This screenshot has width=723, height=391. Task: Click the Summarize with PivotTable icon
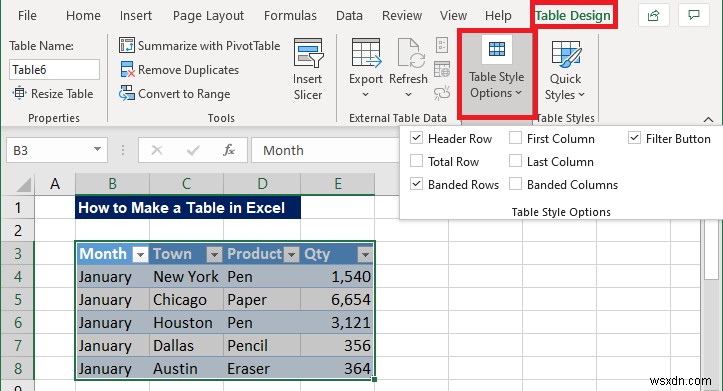[127, 45]
